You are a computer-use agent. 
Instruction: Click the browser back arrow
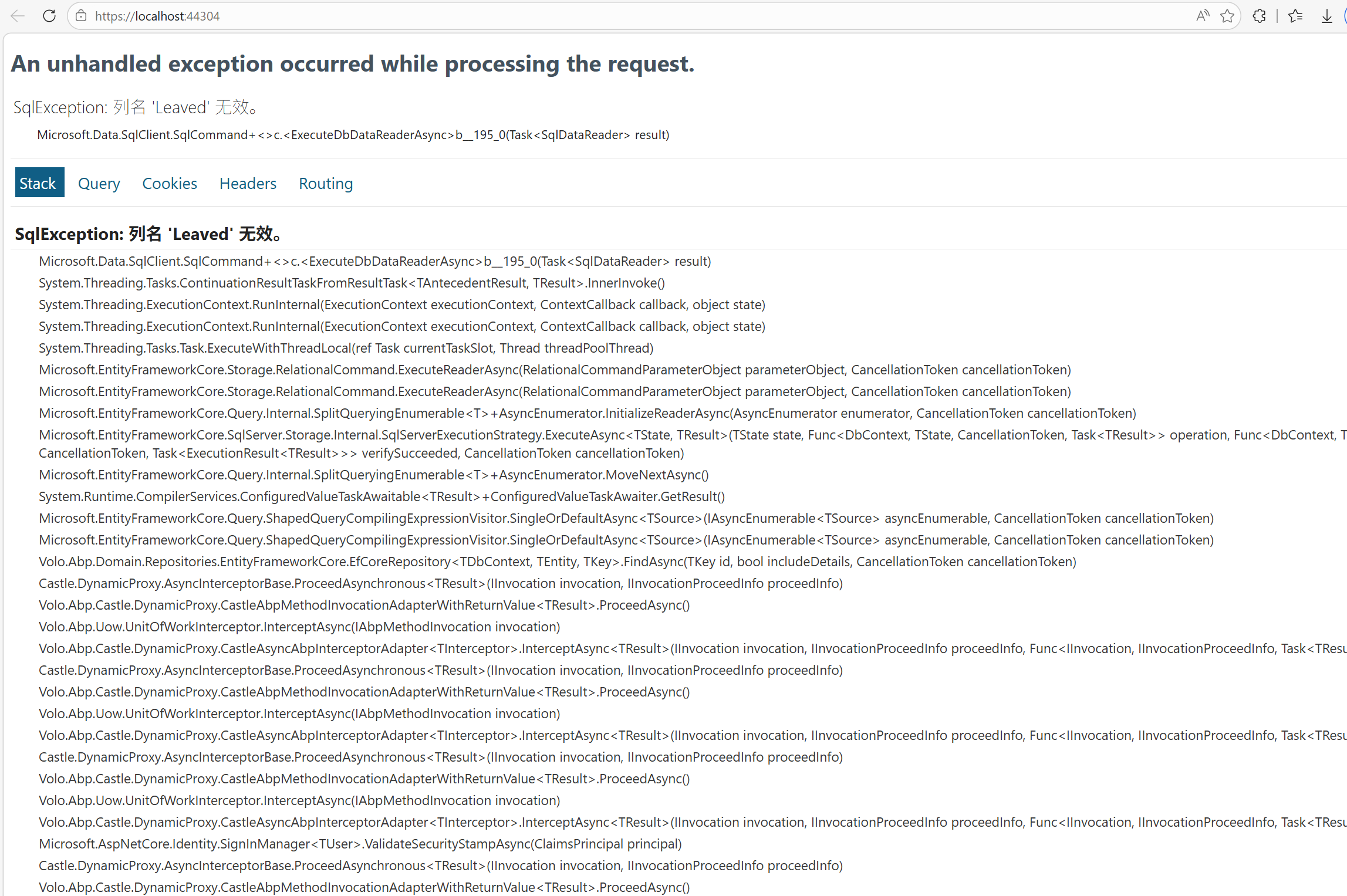[18, 16]
